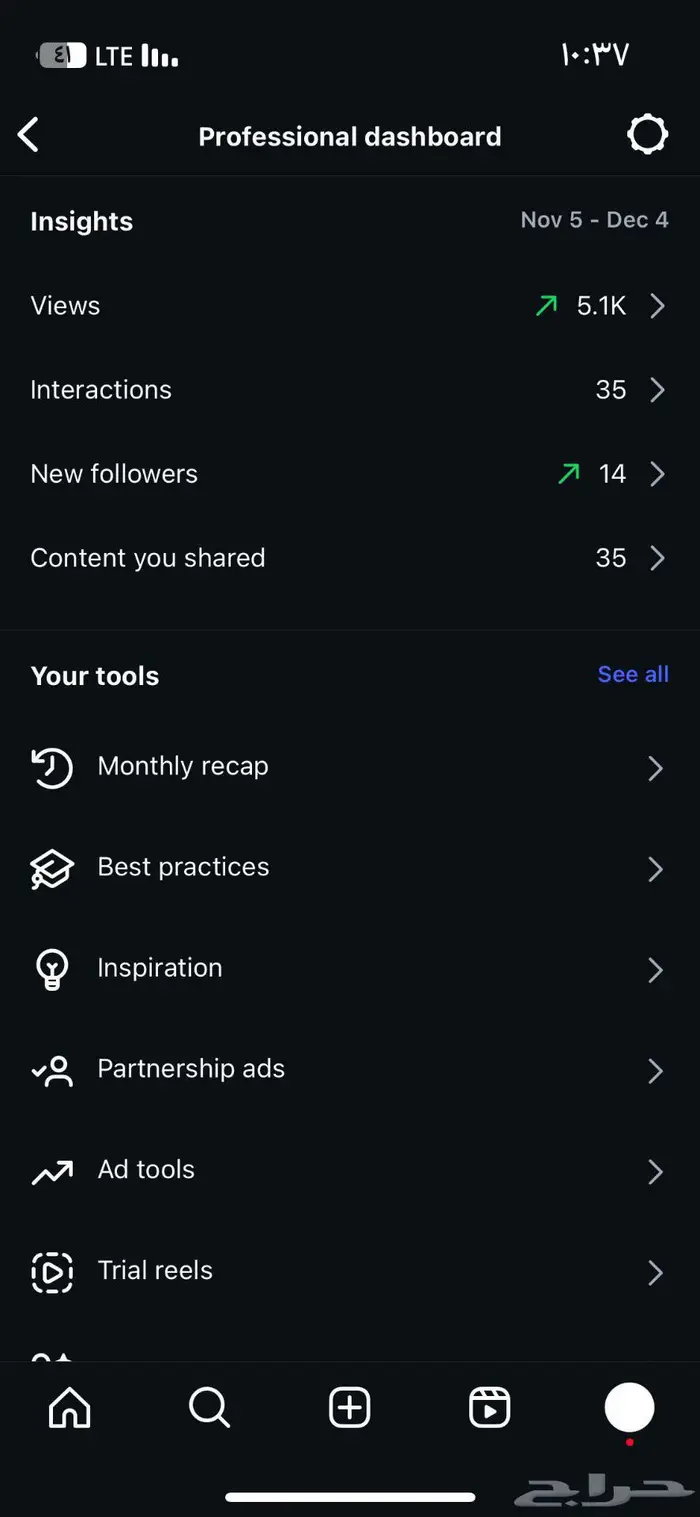Go back with the back arrow
This screenshot has height=1517, width=700.
pos(28,134)
